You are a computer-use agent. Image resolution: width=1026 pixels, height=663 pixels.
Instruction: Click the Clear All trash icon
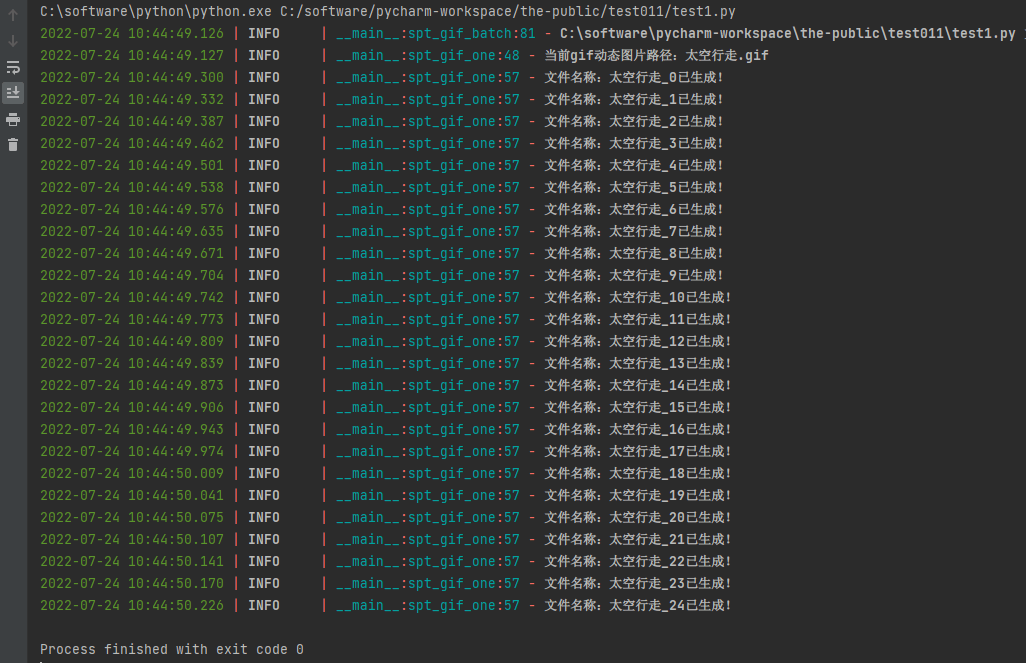[x=13, y=145]
